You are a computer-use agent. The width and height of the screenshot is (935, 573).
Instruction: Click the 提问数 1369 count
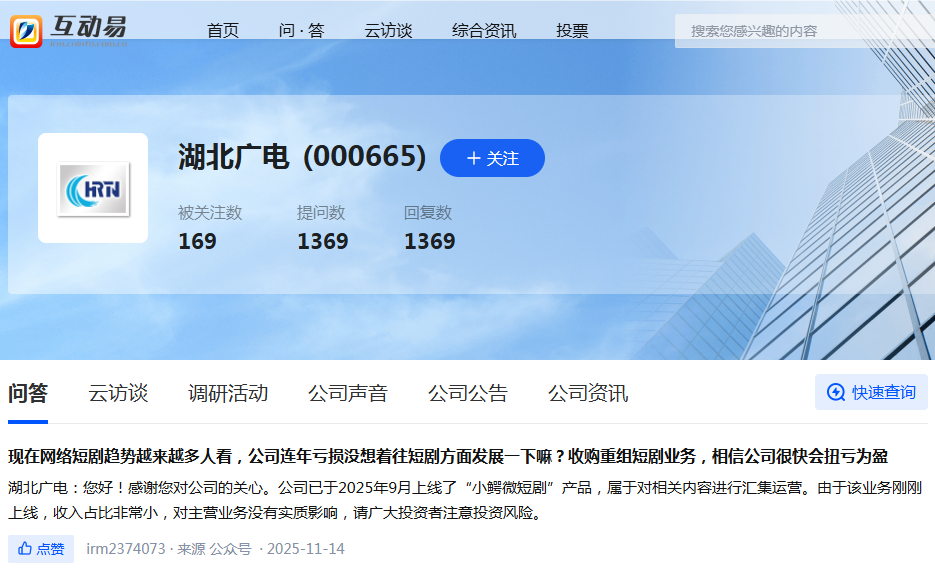point(323,227)
